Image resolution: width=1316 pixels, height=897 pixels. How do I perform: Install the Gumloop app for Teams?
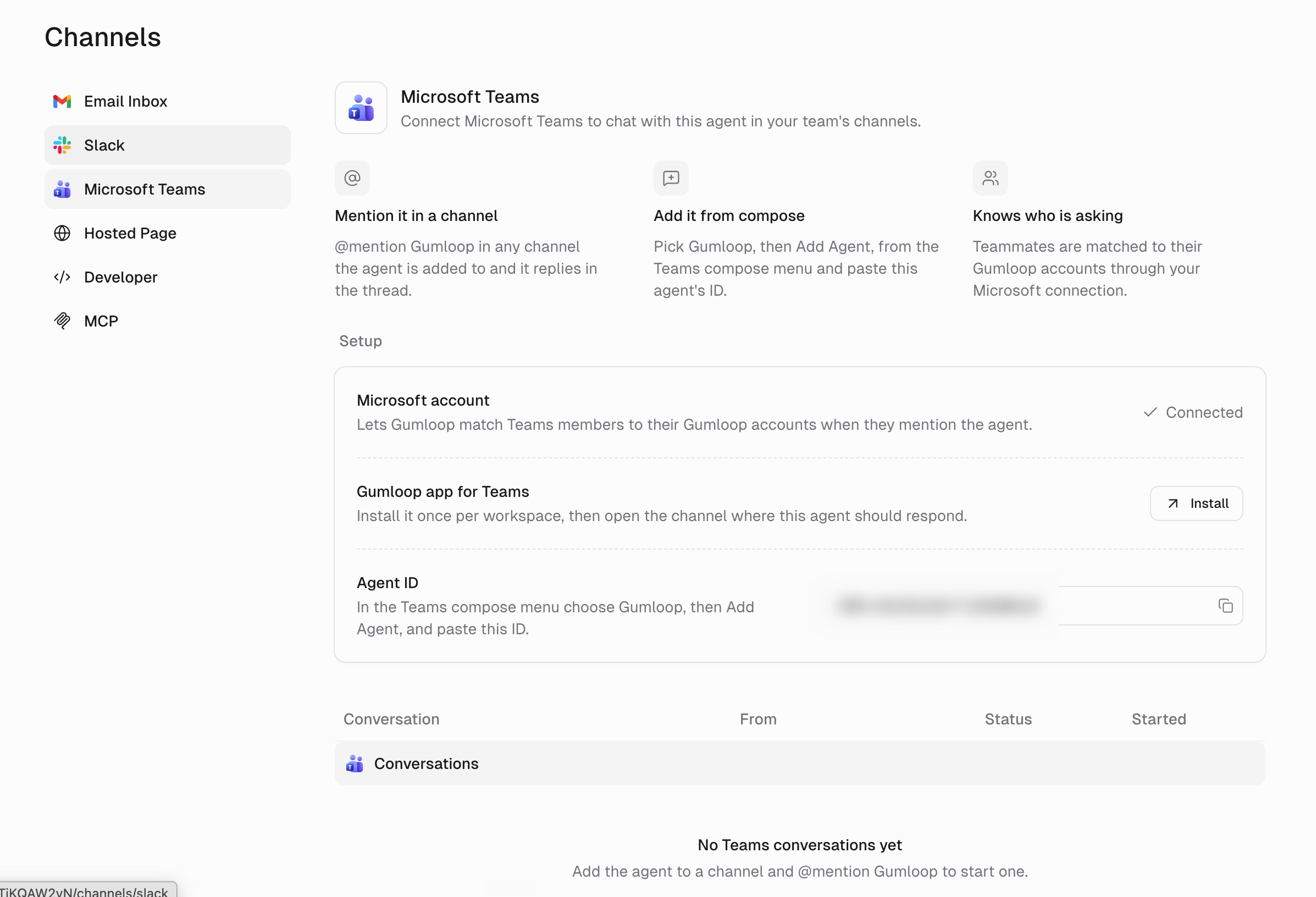click(x=1197, y=503)
